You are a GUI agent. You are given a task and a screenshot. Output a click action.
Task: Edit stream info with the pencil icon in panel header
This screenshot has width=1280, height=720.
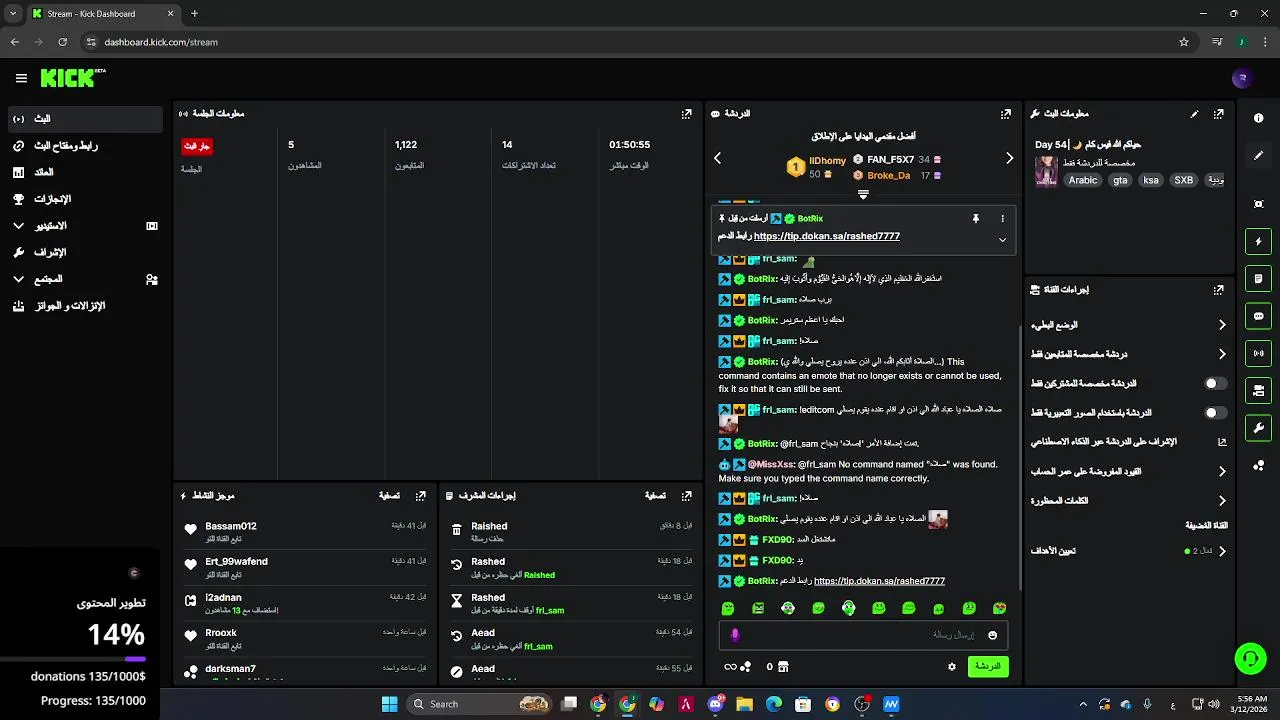tap(1194, 114)
